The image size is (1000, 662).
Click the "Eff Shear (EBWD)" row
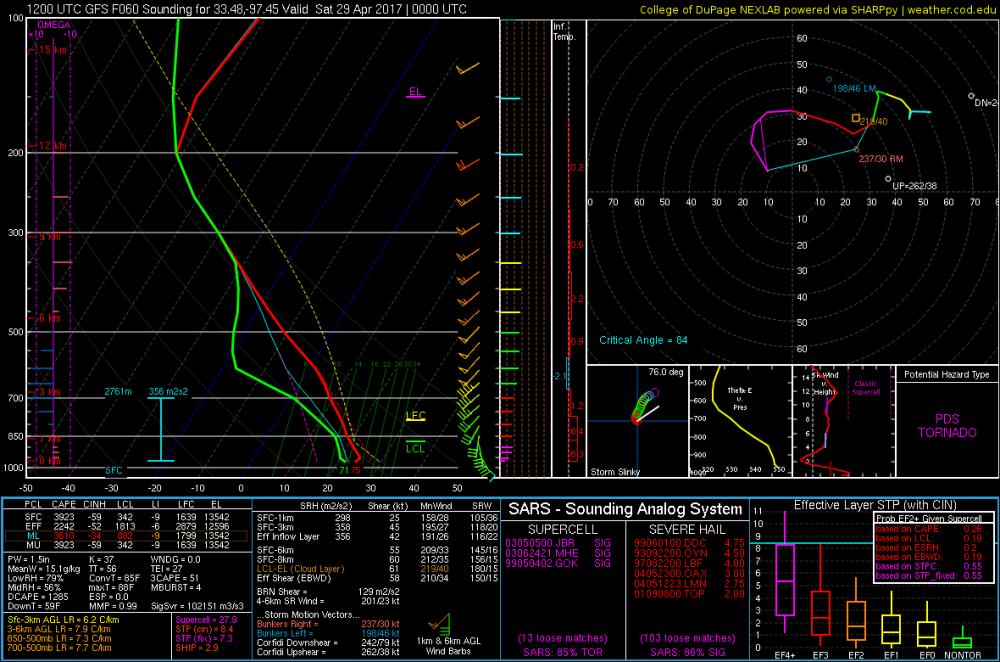pos(378,578)
